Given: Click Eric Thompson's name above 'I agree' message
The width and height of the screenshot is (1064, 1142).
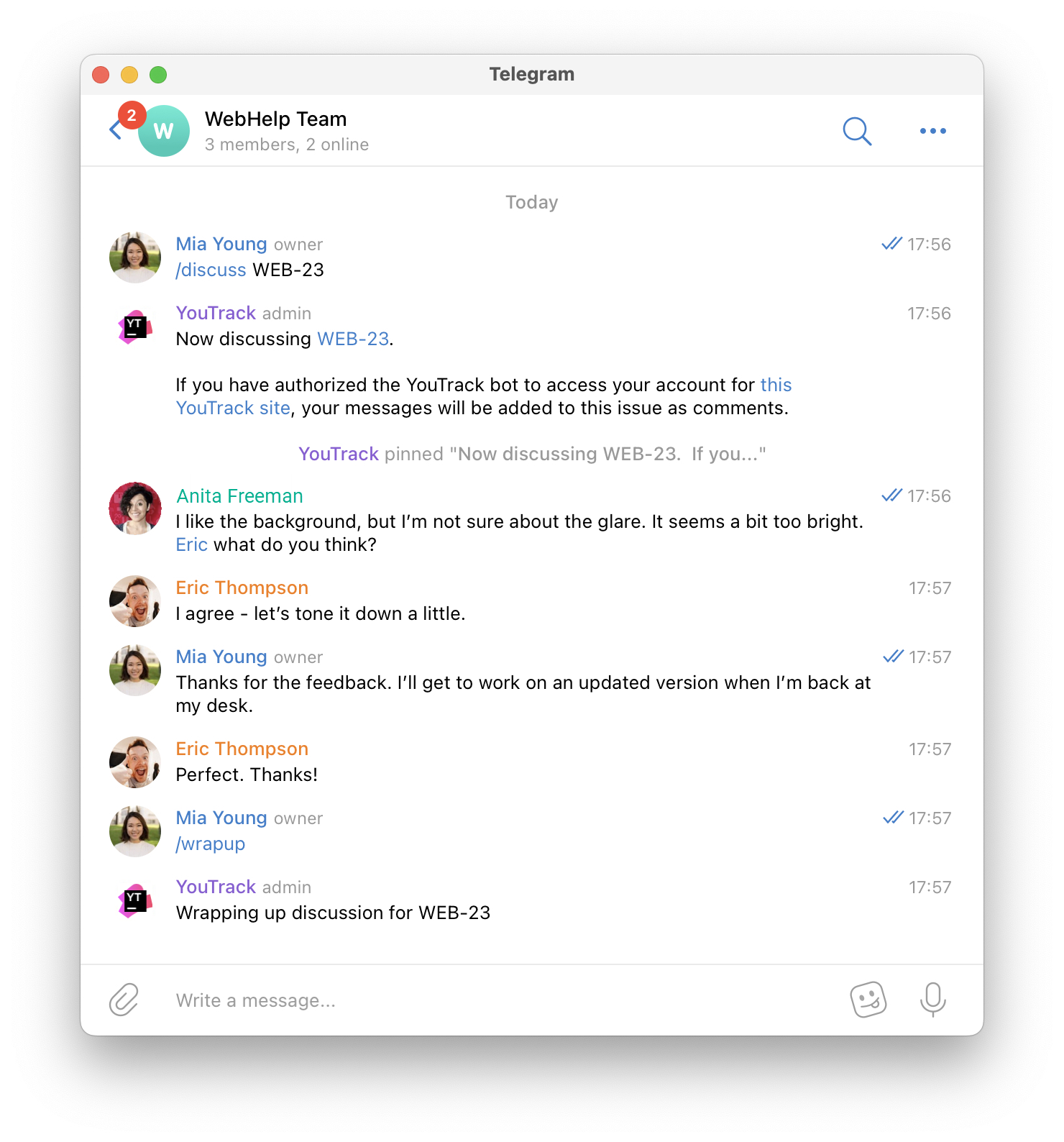Looking at the screenshot, I should pyautogui.click(x=242, y=588).
